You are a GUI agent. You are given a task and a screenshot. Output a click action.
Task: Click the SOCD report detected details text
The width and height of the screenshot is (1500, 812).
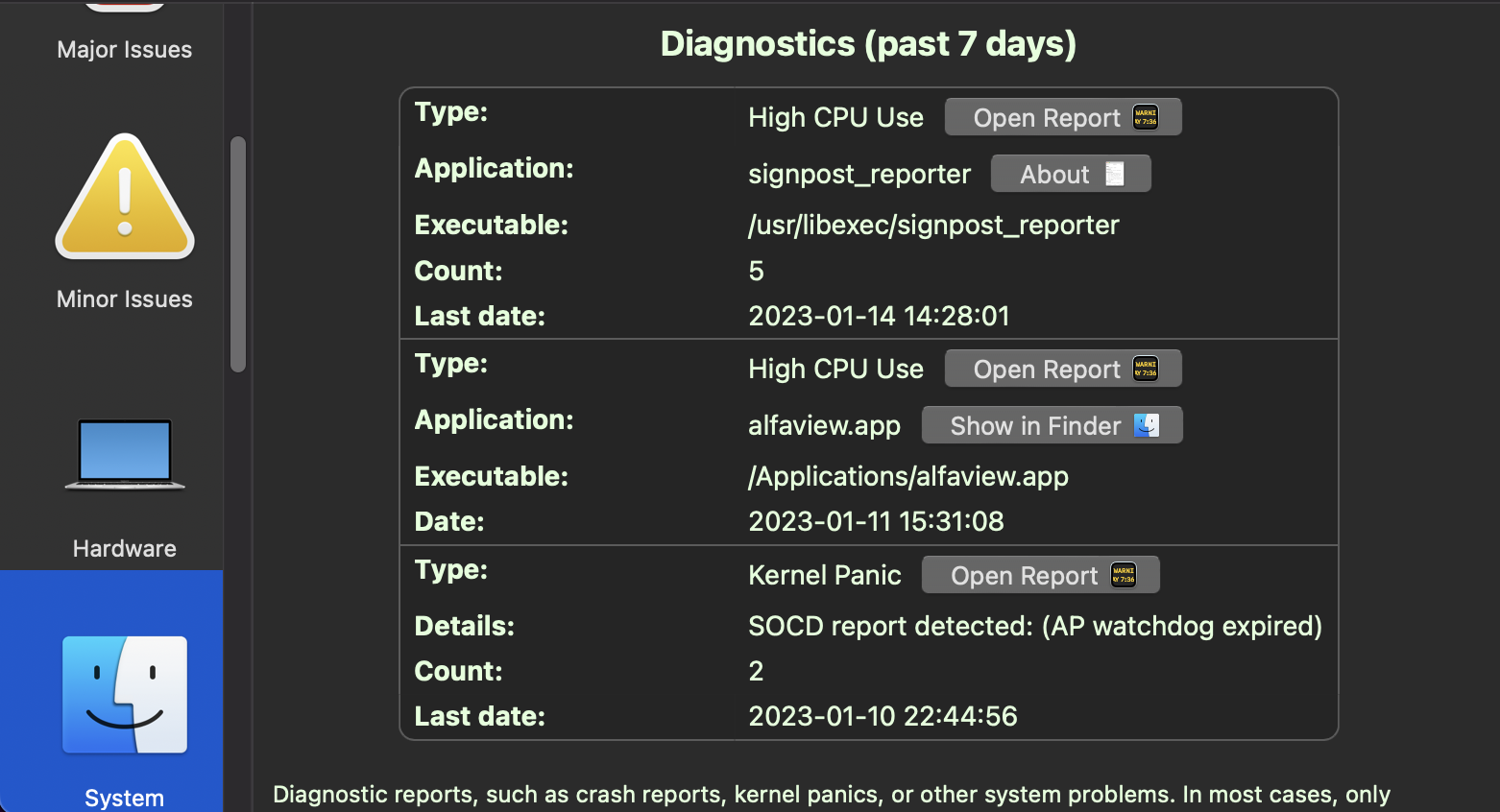(1034, 626)
